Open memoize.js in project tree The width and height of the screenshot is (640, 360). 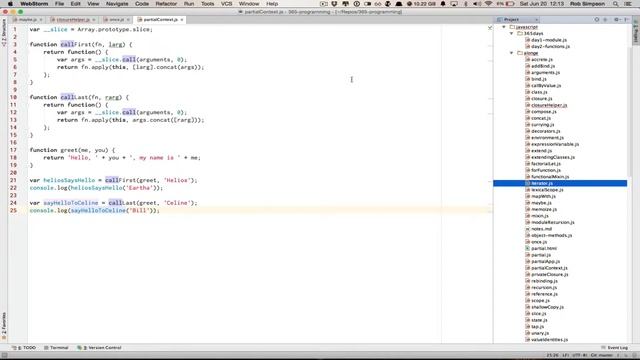tap(544, 209)
